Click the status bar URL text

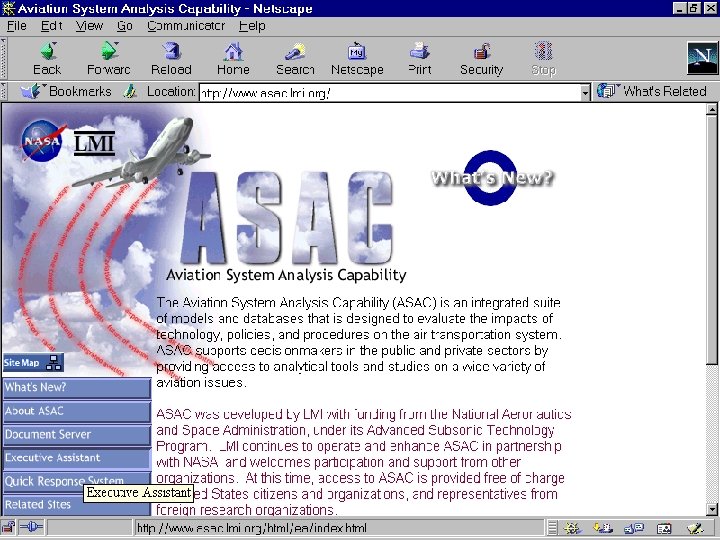[252, 528]
